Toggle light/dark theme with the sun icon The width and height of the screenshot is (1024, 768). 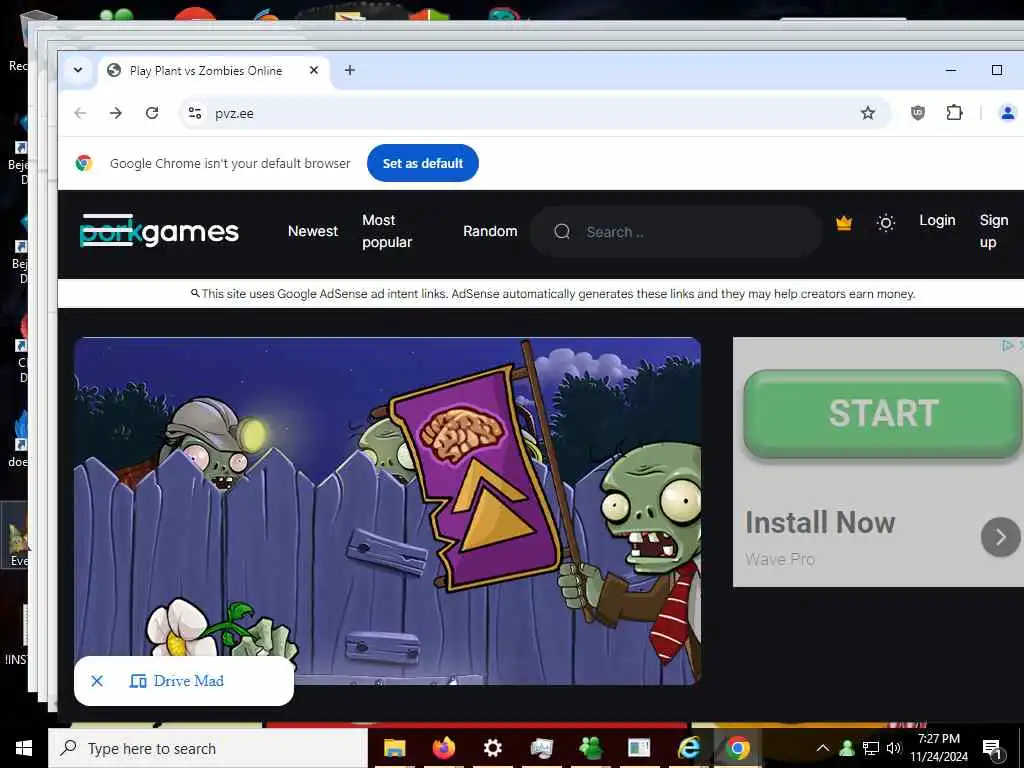(886, 223)
